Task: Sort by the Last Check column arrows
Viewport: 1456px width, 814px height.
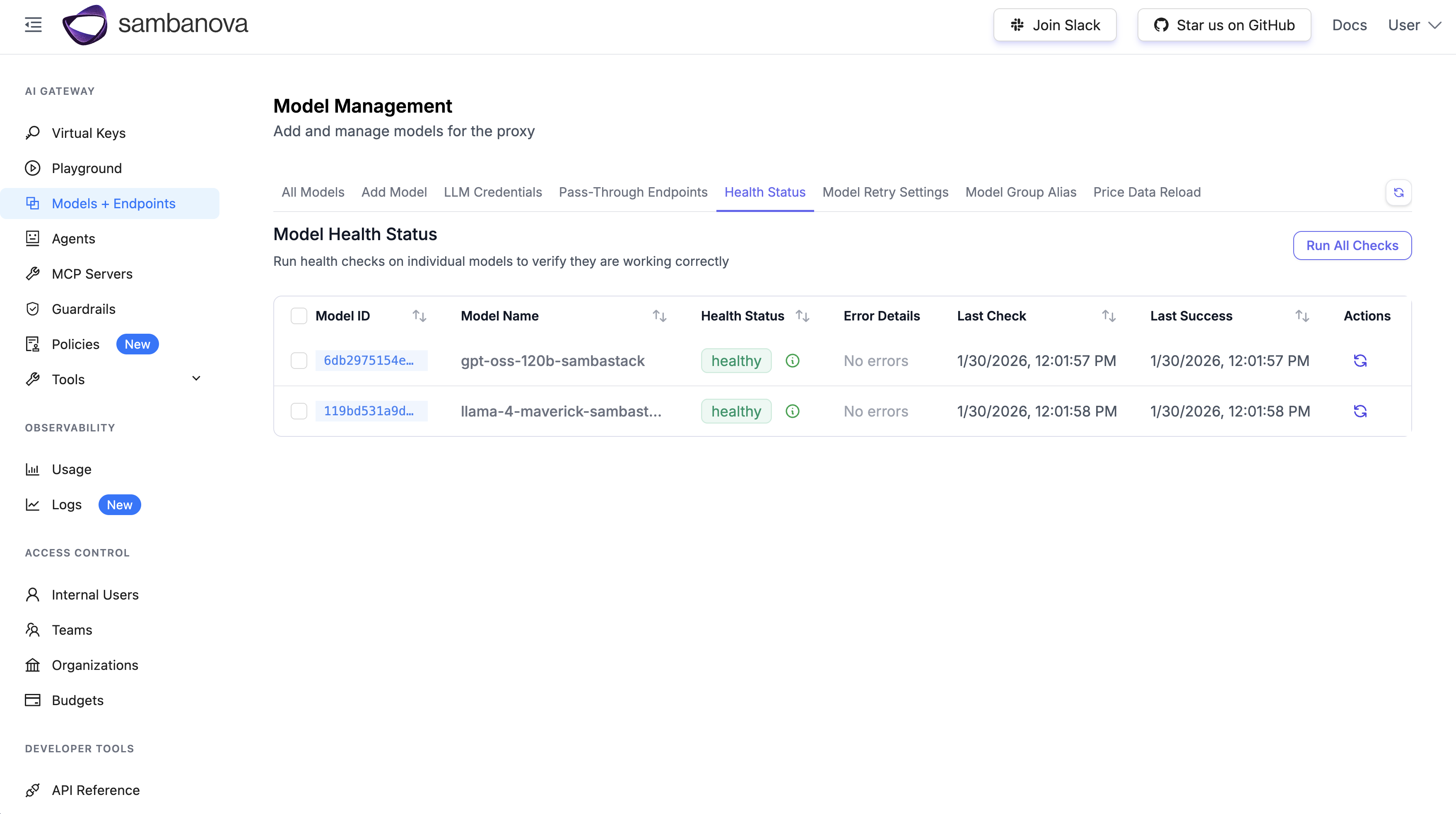Action: pos(1109,316)
